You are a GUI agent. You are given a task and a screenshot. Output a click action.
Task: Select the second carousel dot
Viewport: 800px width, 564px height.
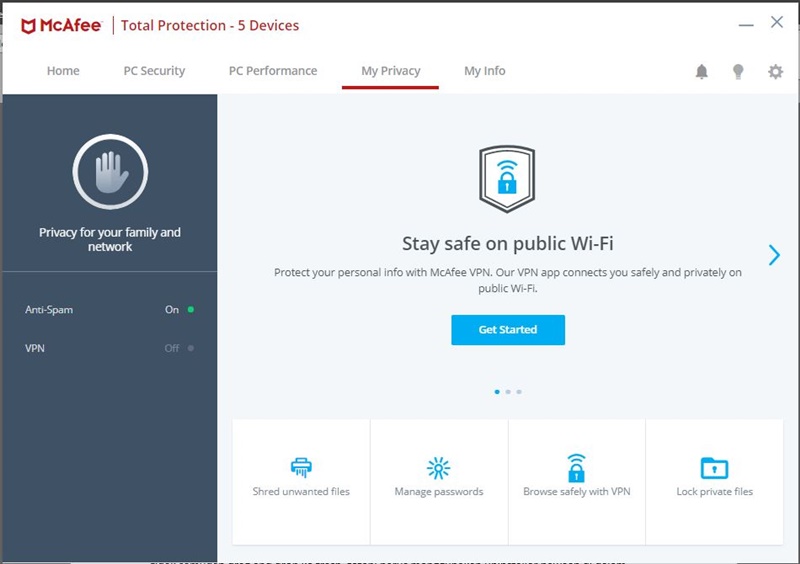click(x=508, y=392)
